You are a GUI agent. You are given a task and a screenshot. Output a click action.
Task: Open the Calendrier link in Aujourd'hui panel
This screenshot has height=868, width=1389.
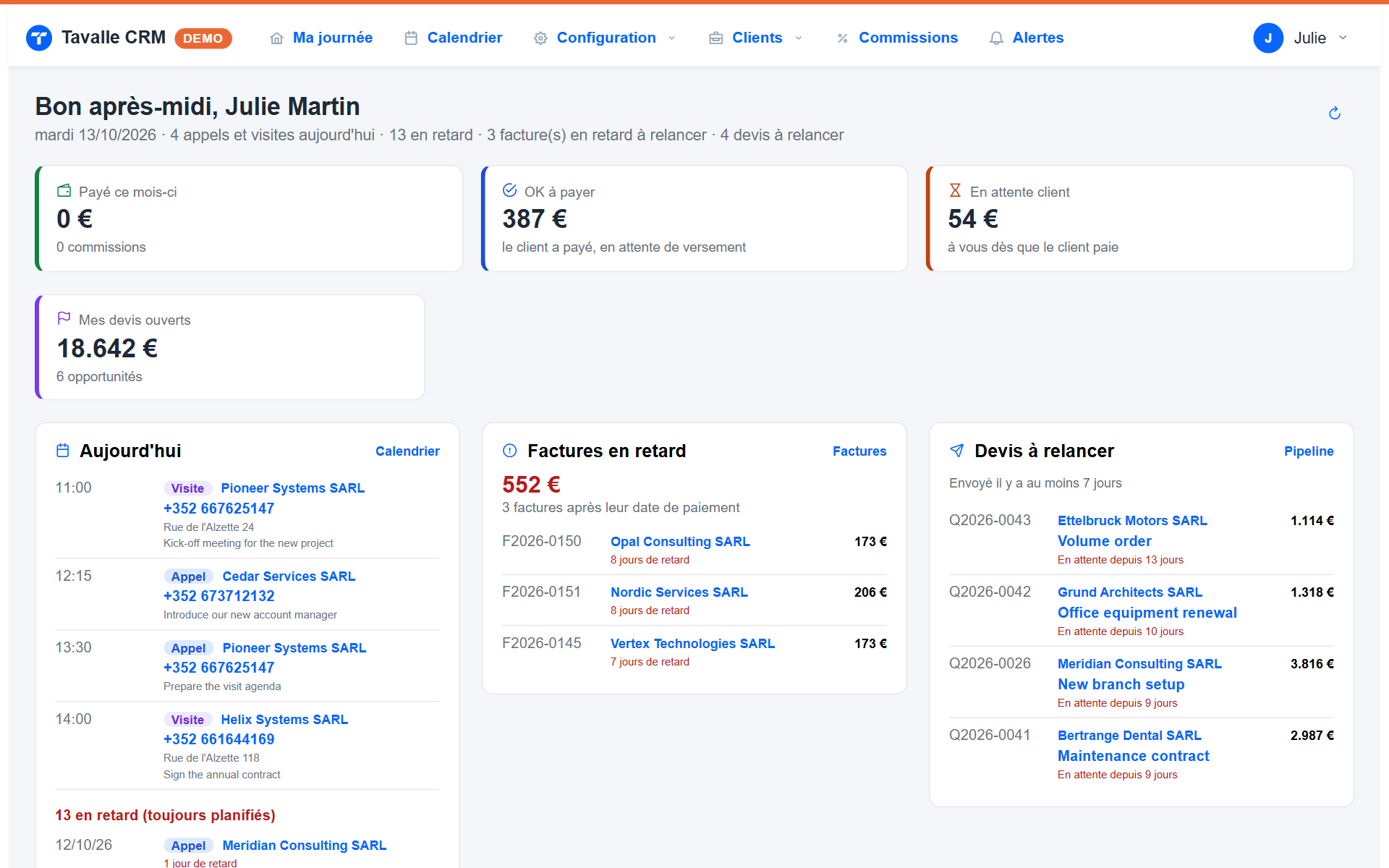407,451
